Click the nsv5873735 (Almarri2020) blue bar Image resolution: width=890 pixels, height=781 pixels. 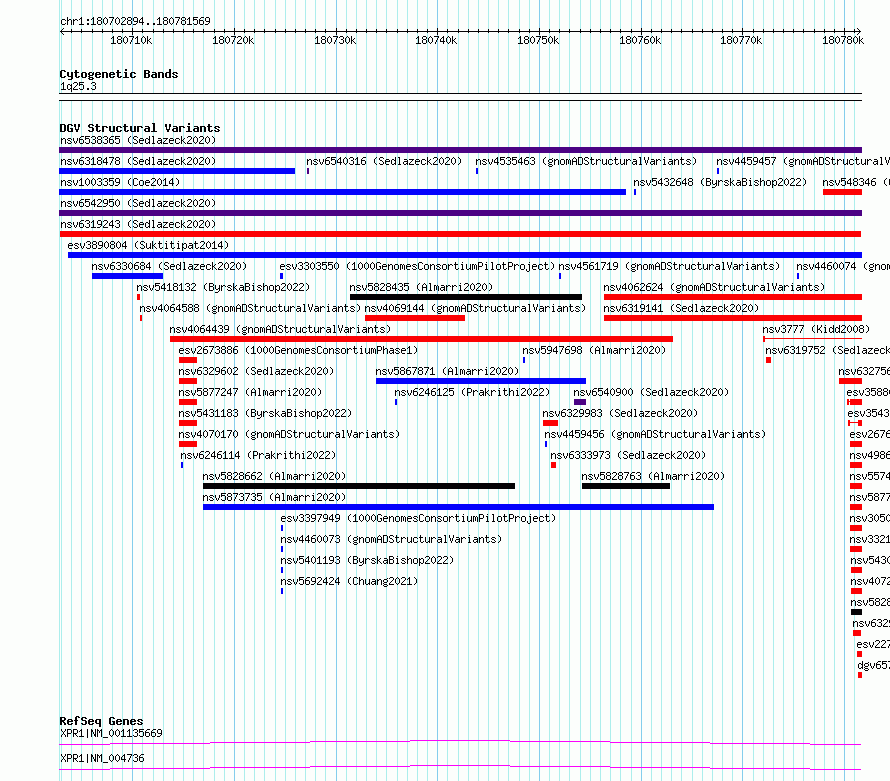[x=458, y=507]
